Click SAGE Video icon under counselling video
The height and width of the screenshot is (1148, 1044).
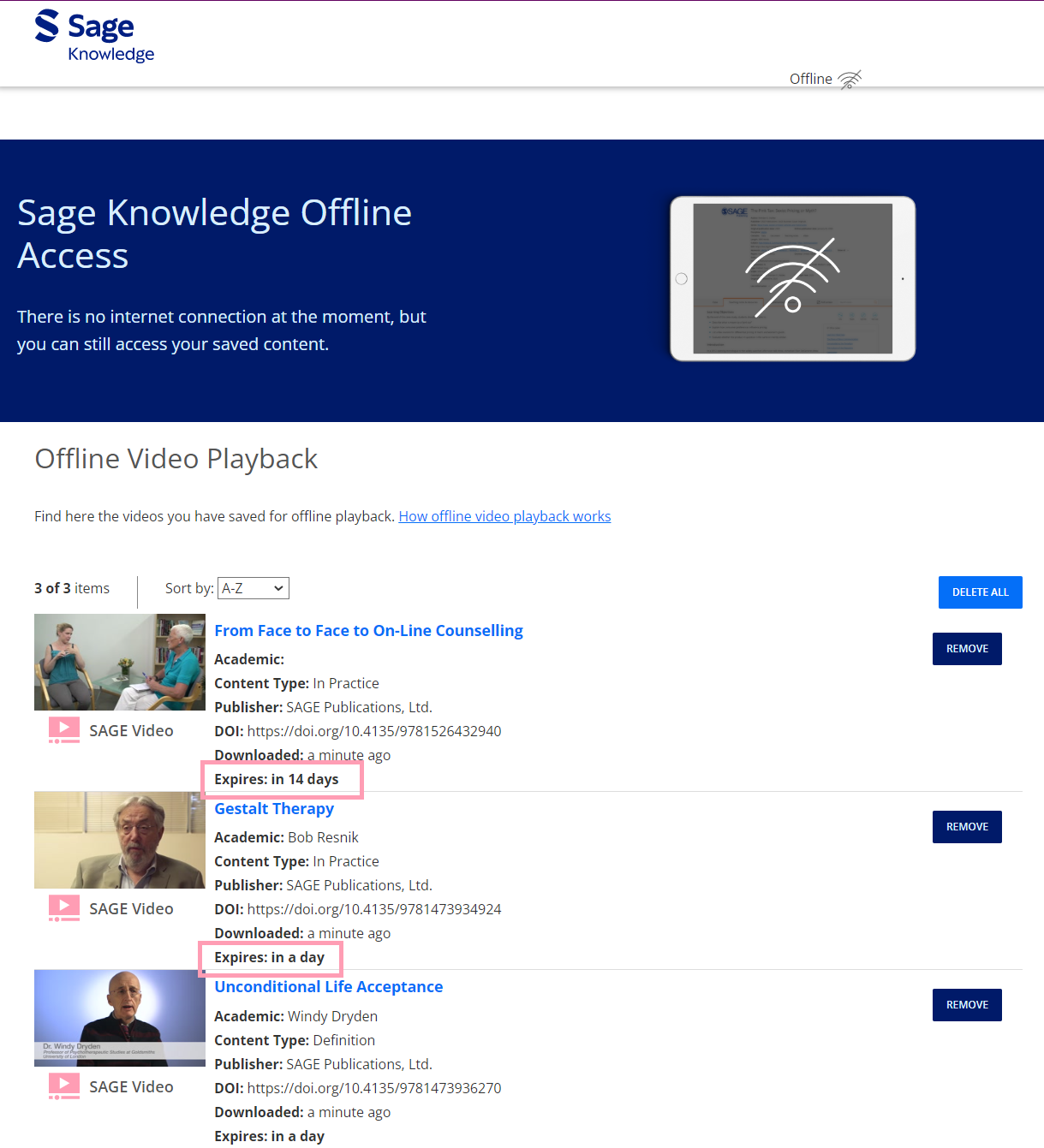click(x=64, y=730)
